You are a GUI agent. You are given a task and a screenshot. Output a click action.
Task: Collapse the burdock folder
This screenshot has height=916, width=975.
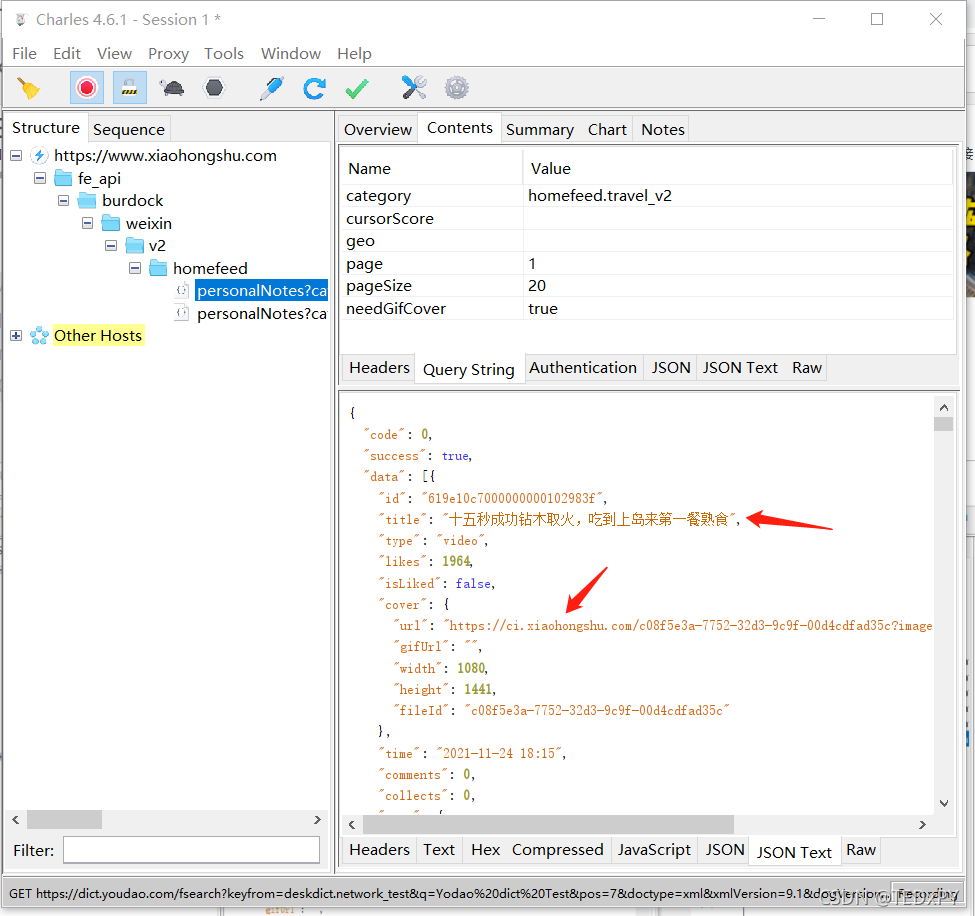tap(63, 200)
